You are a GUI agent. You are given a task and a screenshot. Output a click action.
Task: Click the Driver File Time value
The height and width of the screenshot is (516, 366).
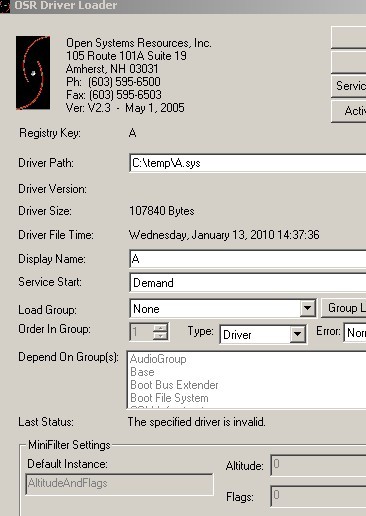coord(224,235)
